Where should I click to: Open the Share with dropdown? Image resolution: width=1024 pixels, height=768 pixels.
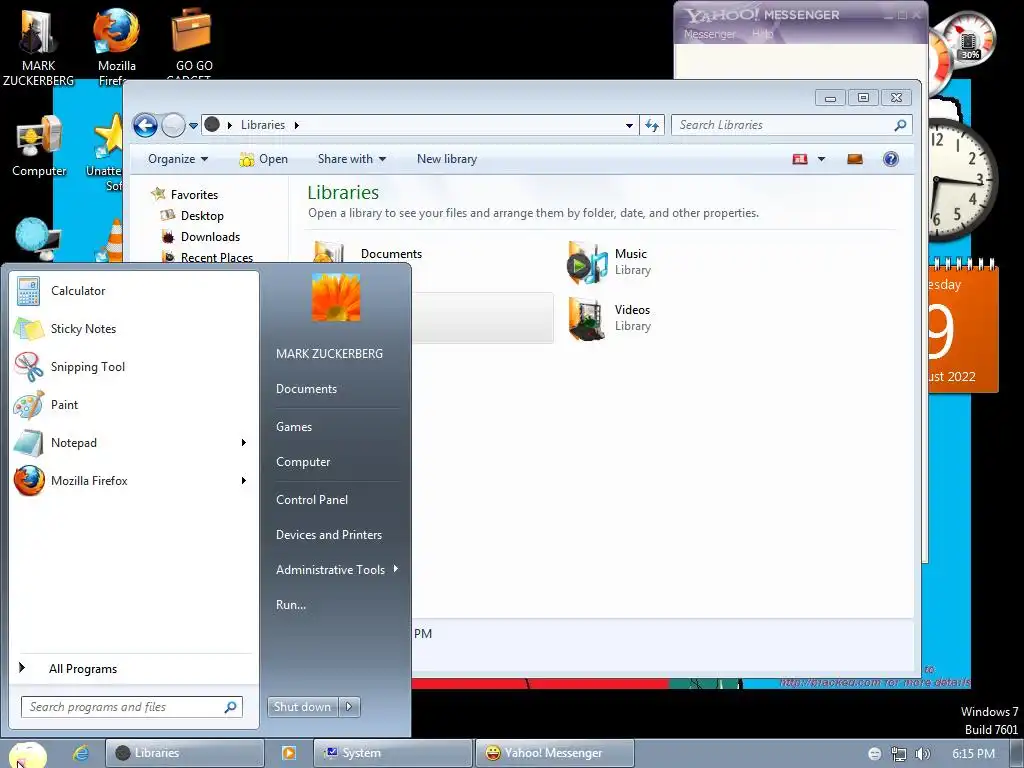pyautogui.click(x=352, y=159)
